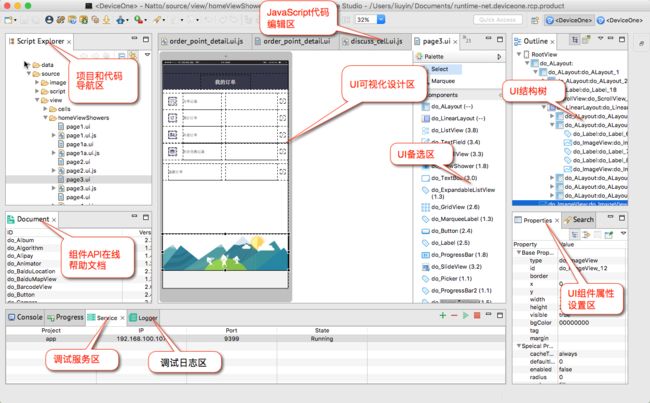Expand the Palette flyout arrow
This screenshot has width=650, height=403.
coord(499,56)
